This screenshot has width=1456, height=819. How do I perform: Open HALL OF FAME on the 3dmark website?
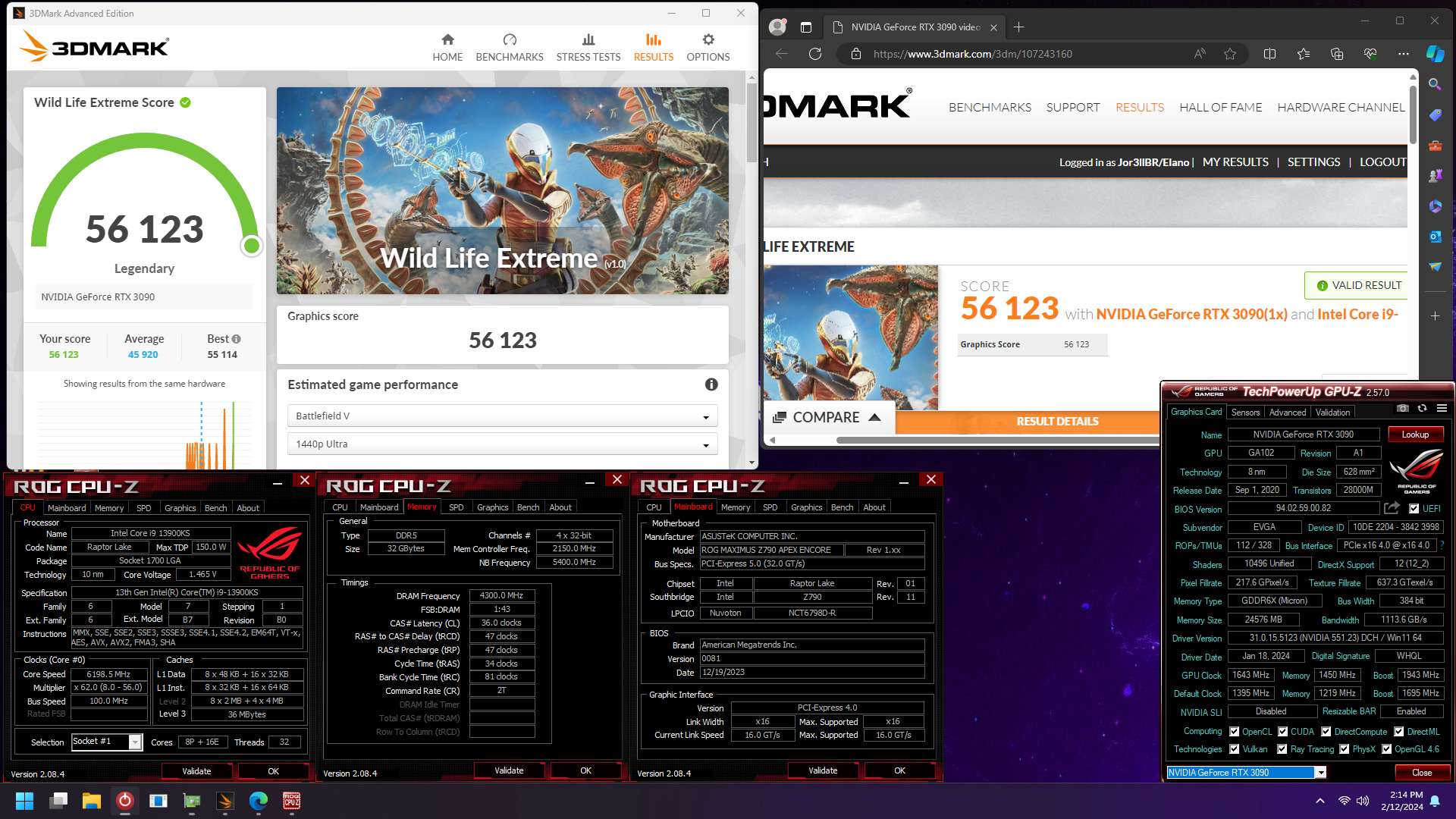[x=1221, y=108]
